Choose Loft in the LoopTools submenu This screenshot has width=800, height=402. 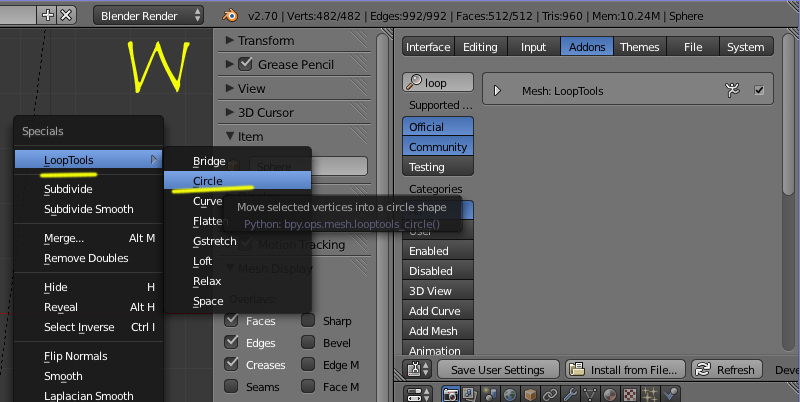[x=237, y=261]
